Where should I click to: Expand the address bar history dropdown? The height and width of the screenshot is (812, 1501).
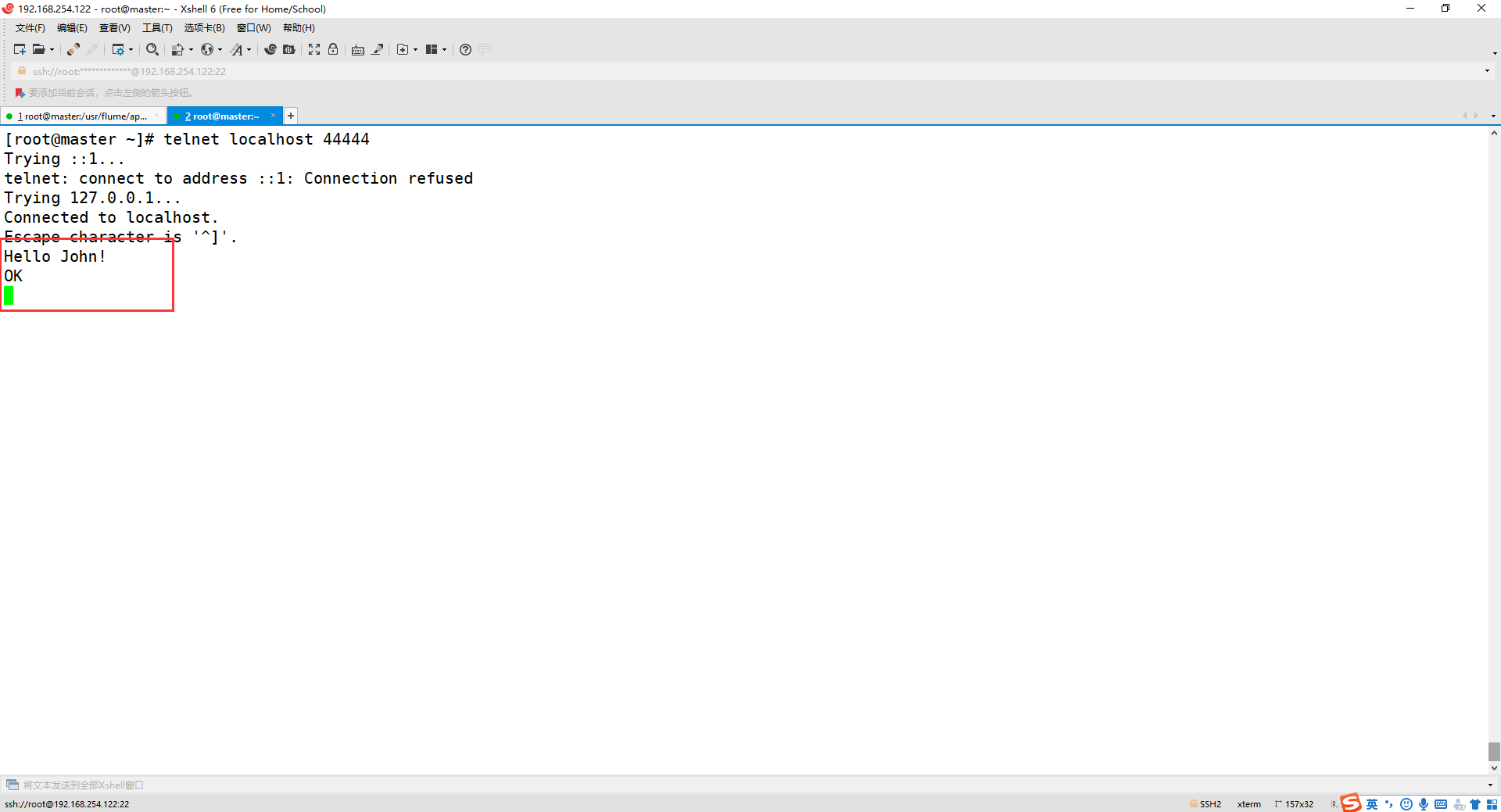click(1487, 71)
